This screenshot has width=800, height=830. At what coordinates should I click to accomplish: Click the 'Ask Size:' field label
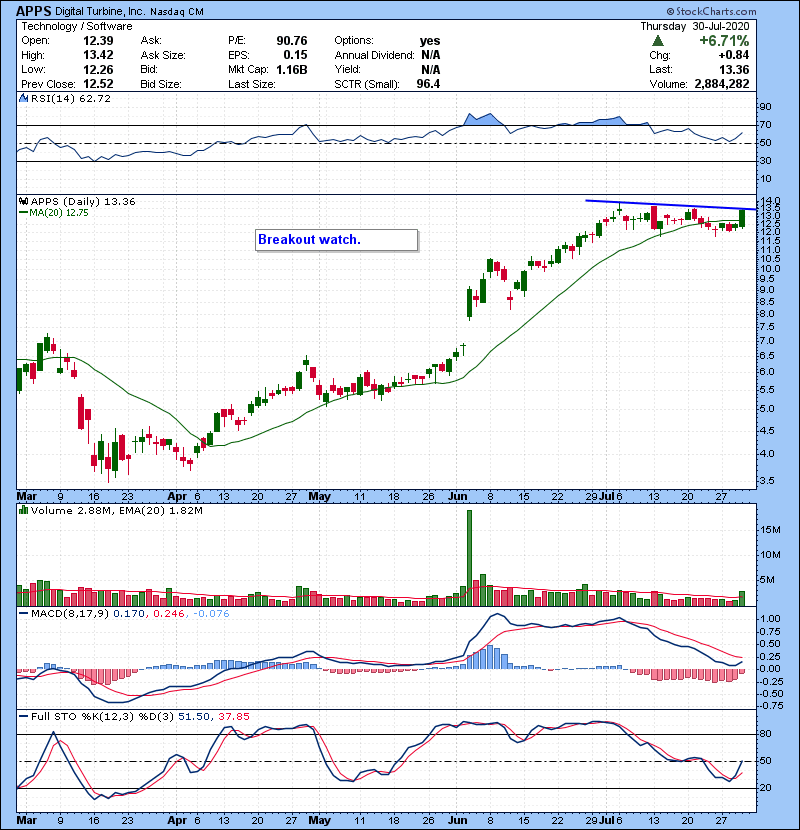pos(163,55)
